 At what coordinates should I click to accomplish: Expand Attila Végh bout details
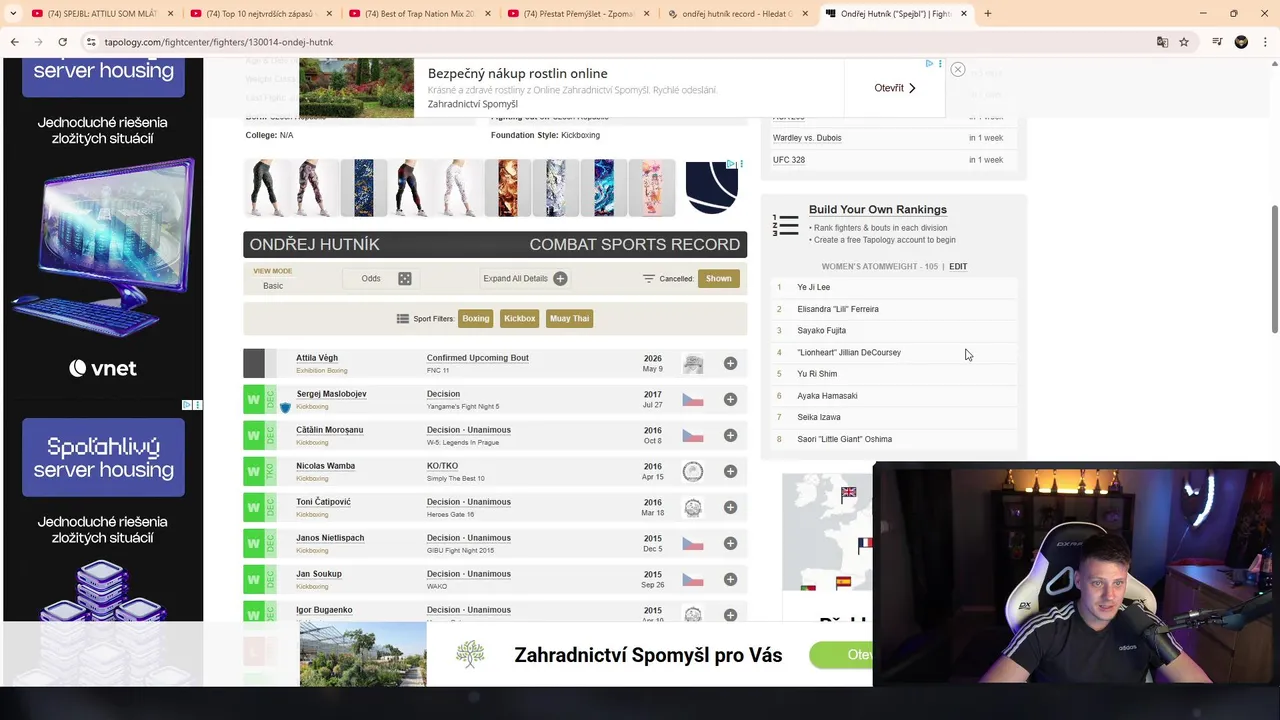(730, 363)
